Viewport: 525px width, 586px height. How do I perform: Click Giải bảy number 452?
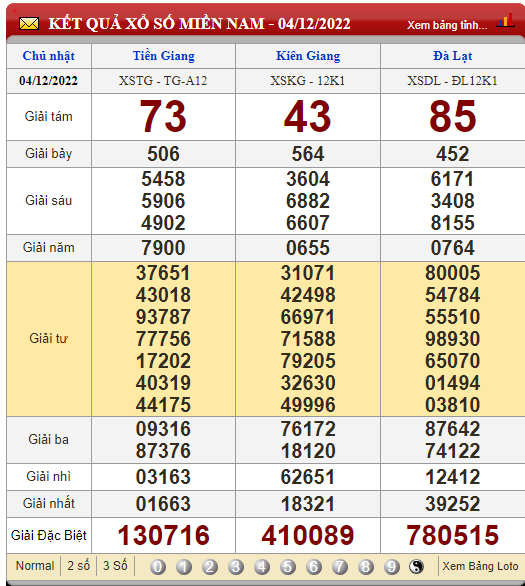click(x=453, y=154)
